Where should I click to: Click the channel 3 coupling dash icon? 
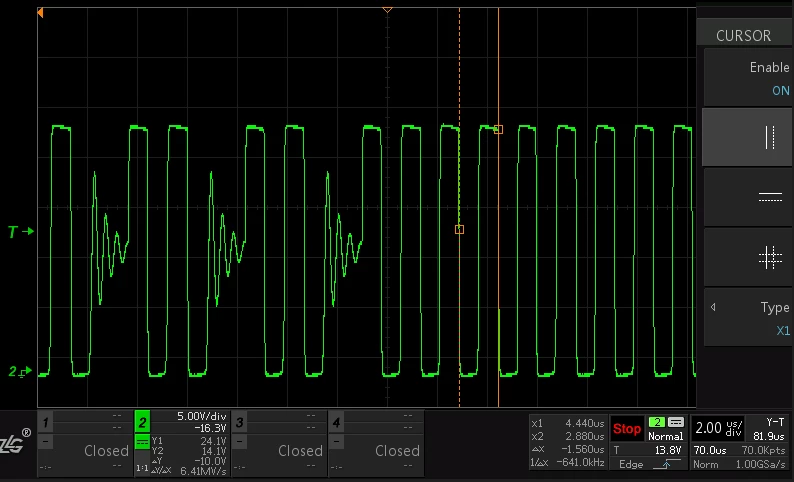click(x=239, y=442)
